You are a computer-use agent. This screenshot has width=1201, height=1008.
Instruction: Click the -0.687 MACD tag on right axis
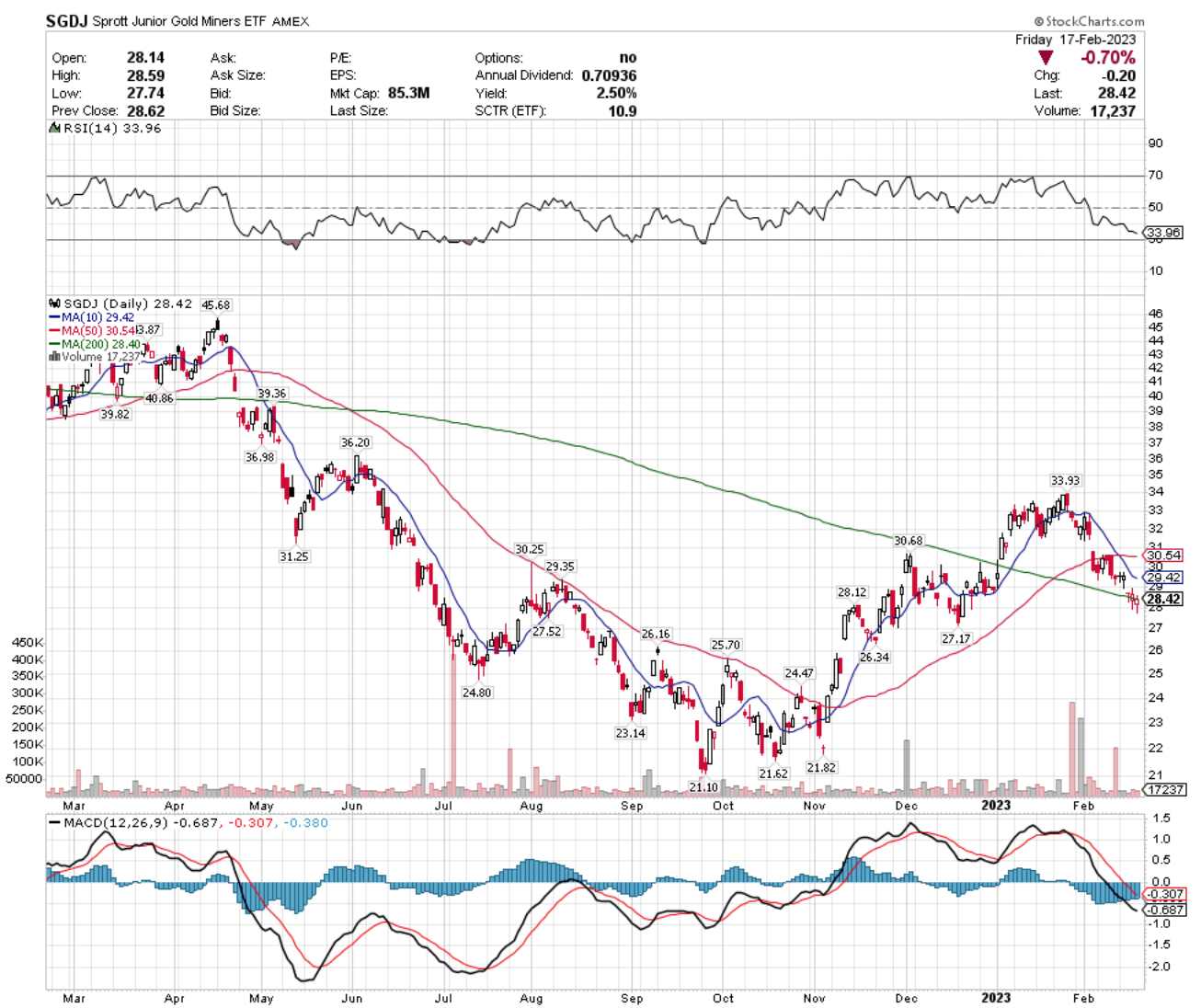[x=1166, y=910]
